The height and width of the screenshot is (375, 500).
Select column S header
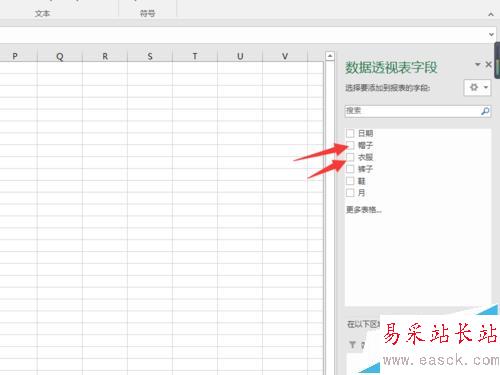150,56
